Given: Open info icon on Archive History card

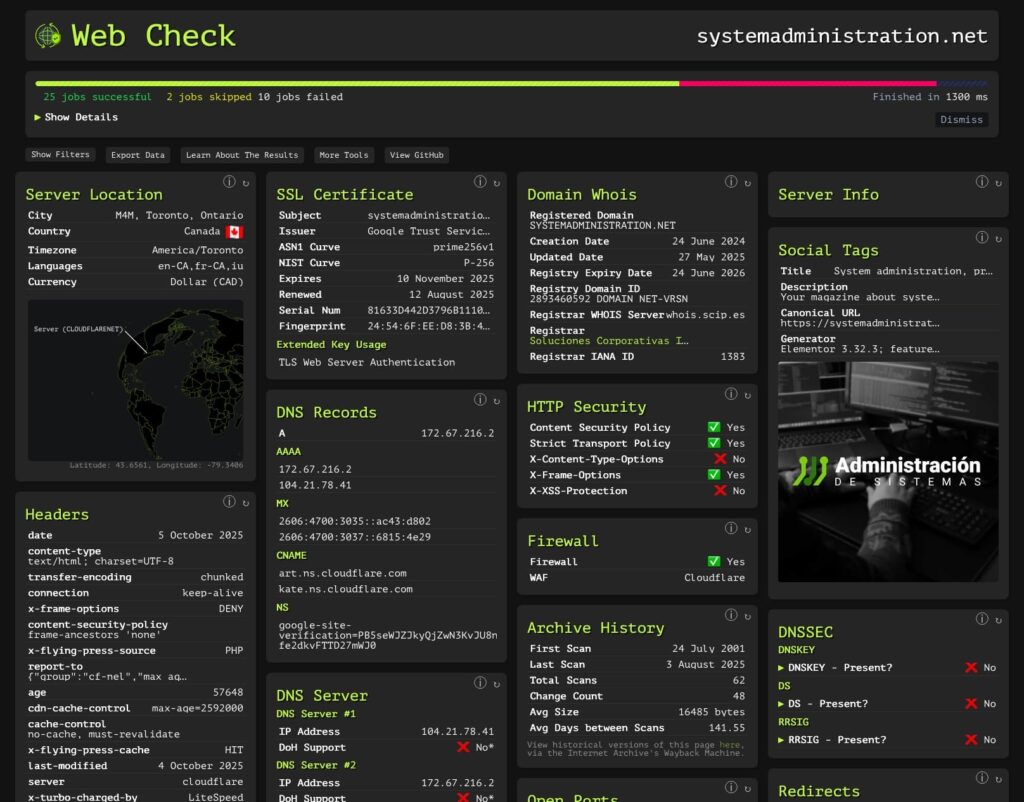Looking at the screenshot, I should pyautogui.click(x=731, y=615).
